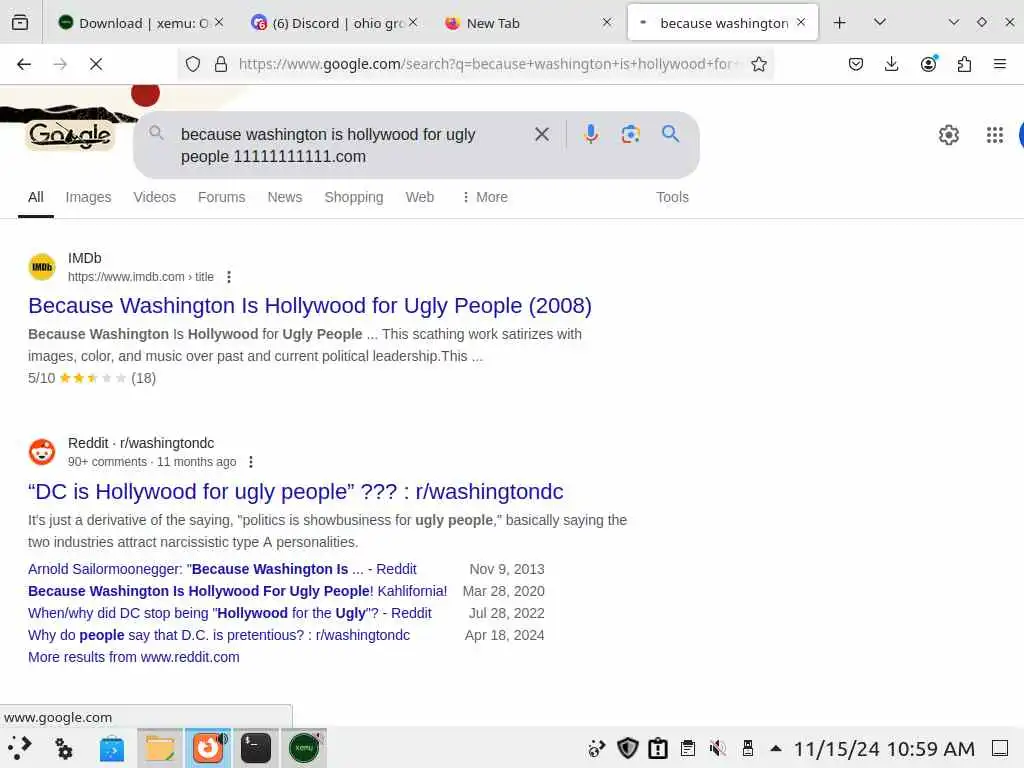Open Tools search options

click(672, 197)
